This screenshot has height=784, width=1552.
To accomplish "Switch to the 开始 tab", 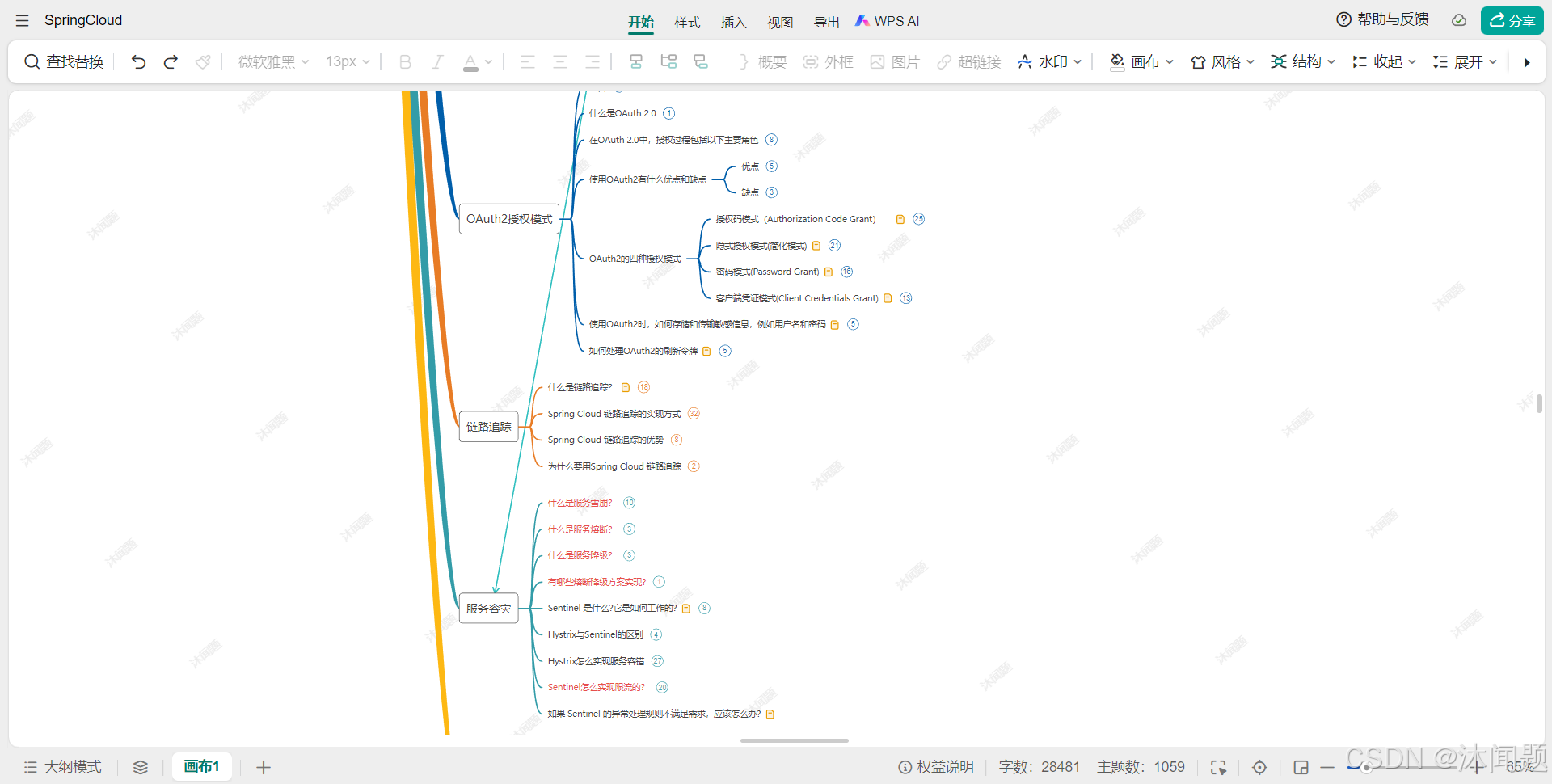I will pyautogui.click(x=641, y=22).
